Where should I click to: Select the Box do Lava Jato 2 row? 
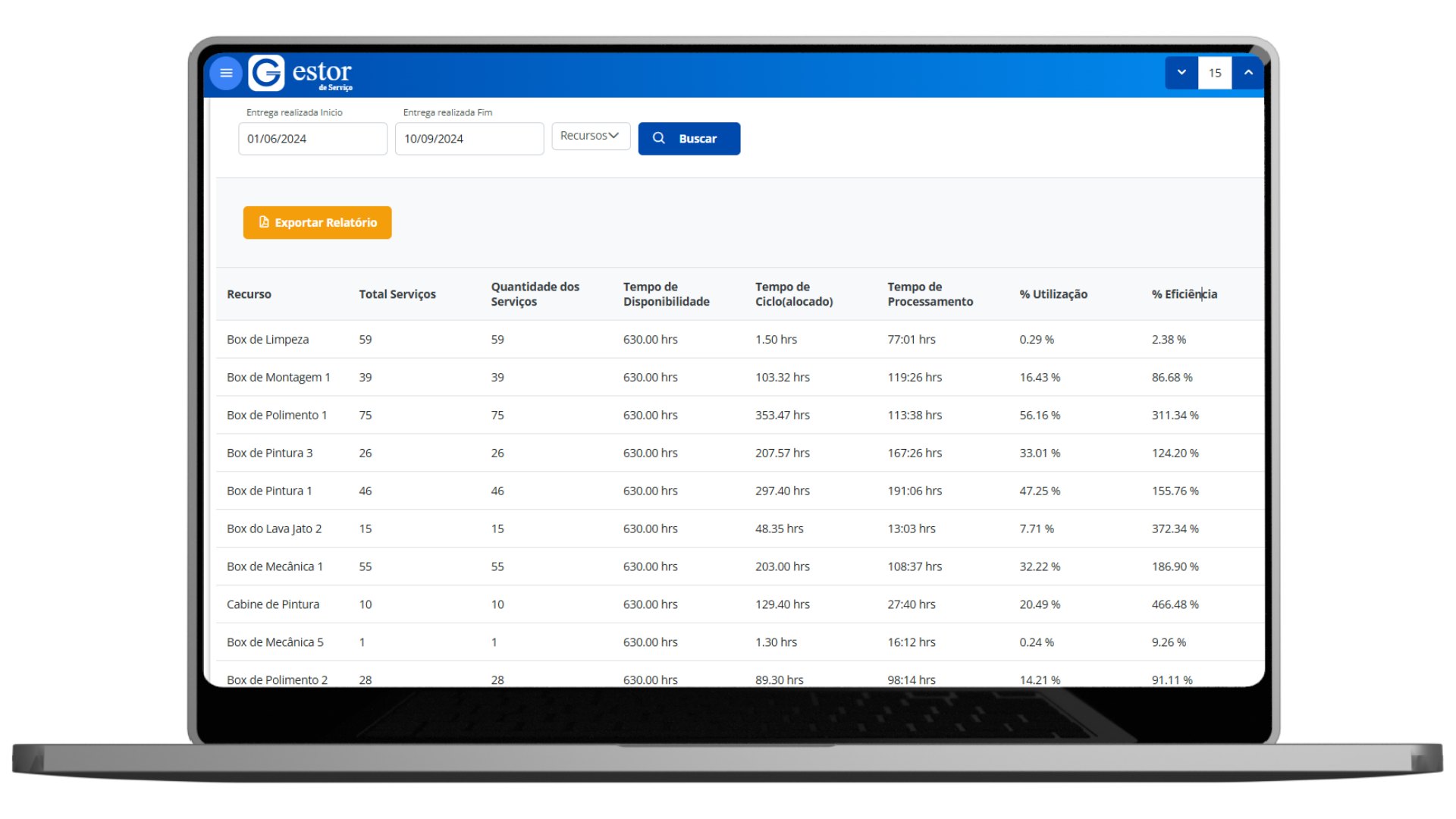739,529
